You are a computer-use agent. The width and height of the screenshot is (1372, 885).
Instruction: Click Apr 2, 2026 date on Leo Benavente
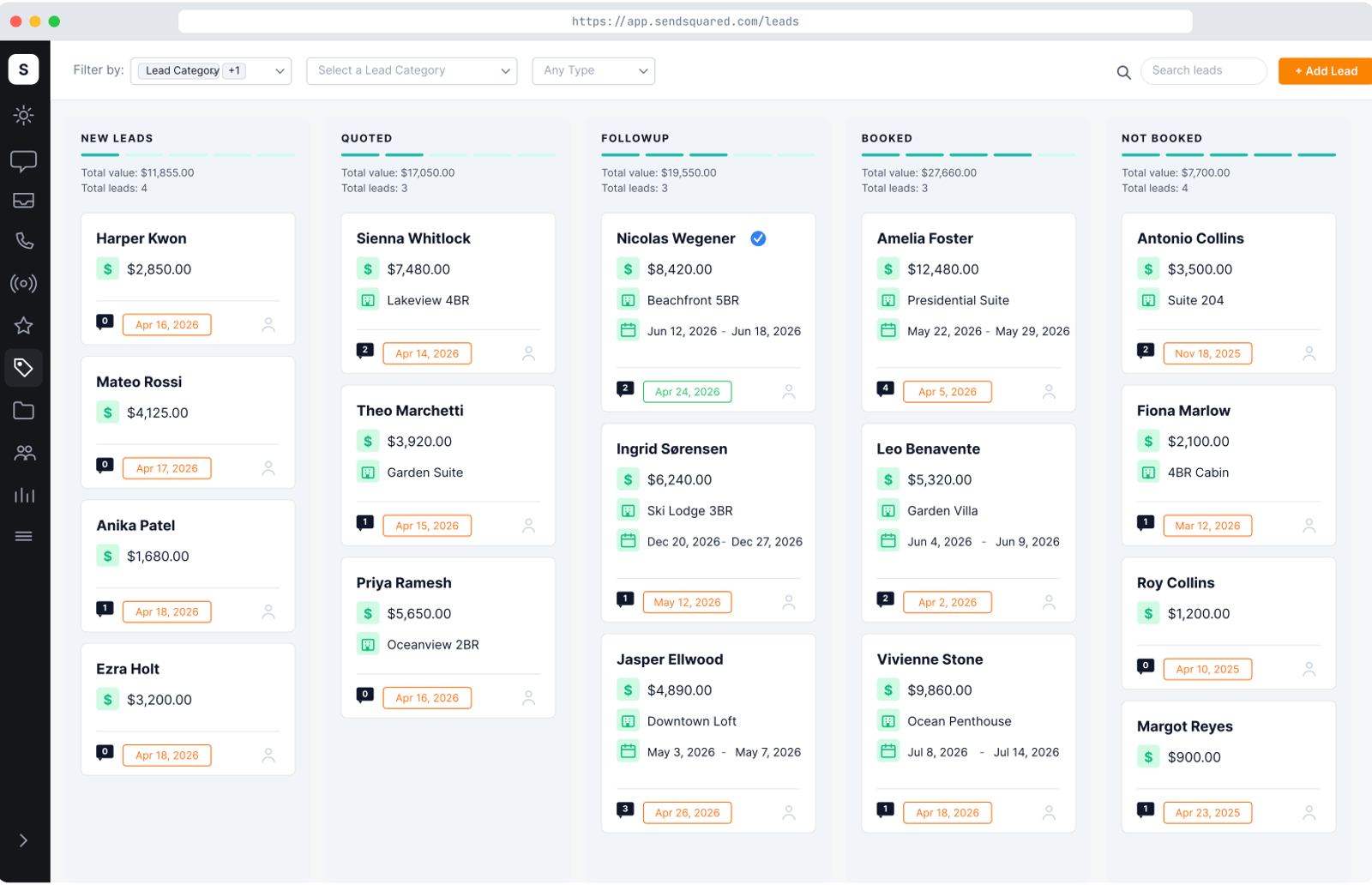[948, 602]
